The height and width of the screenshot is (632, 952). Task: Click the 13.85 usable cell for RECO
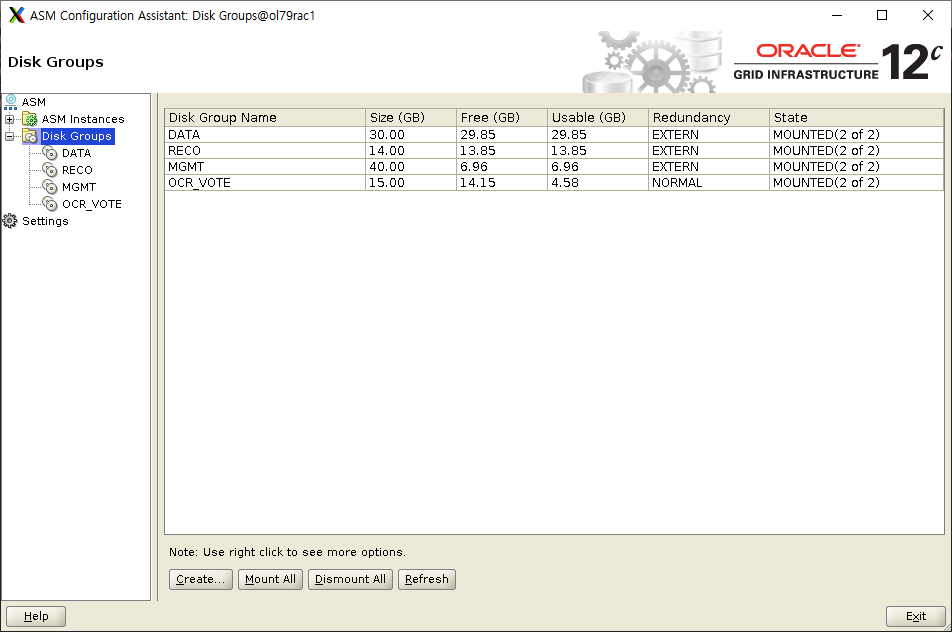pyautogui.click(x=597, y=151)
